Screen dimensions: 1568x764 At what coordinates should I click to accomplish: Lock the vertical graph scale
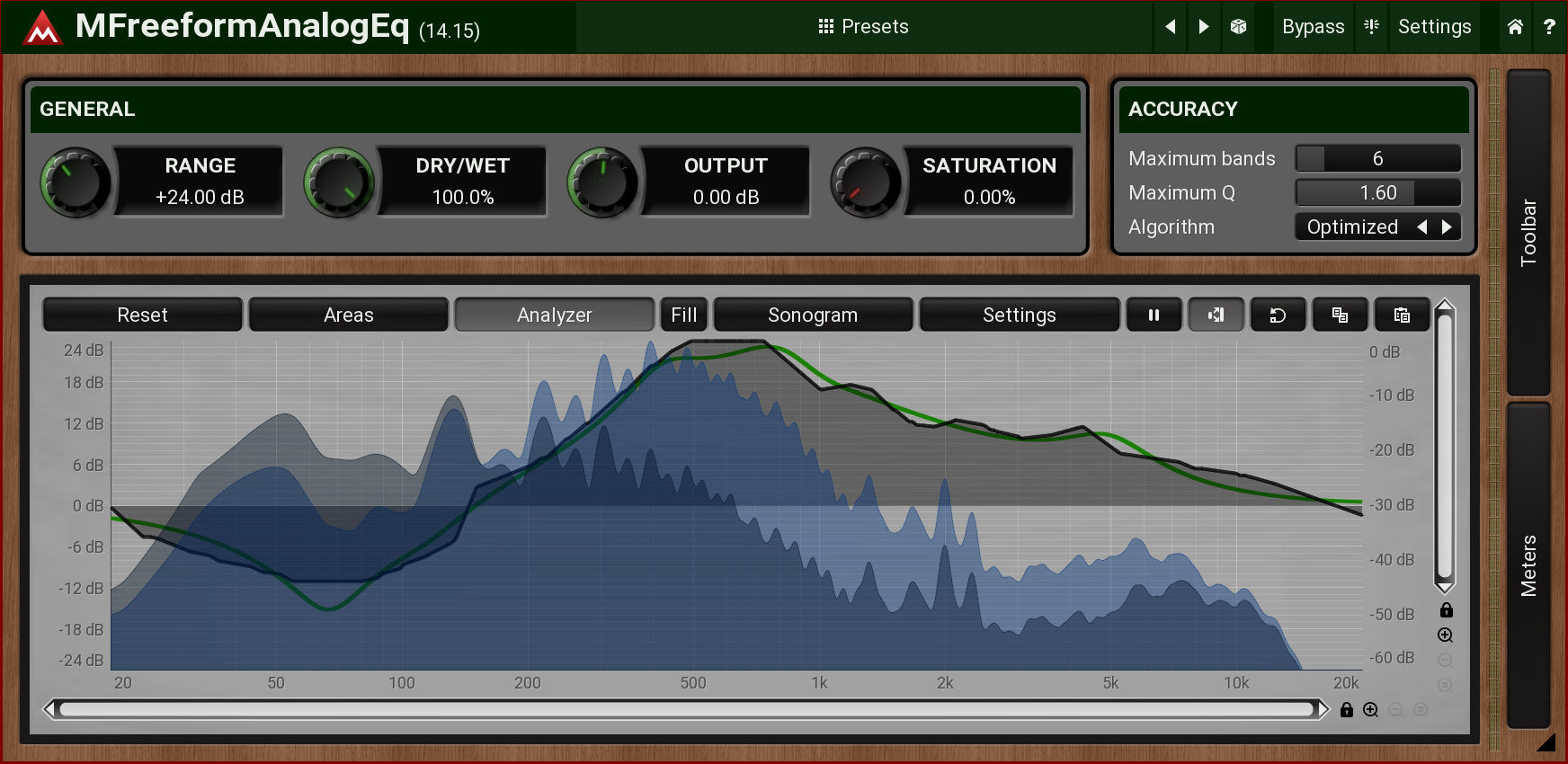(x=1446, y=610)
